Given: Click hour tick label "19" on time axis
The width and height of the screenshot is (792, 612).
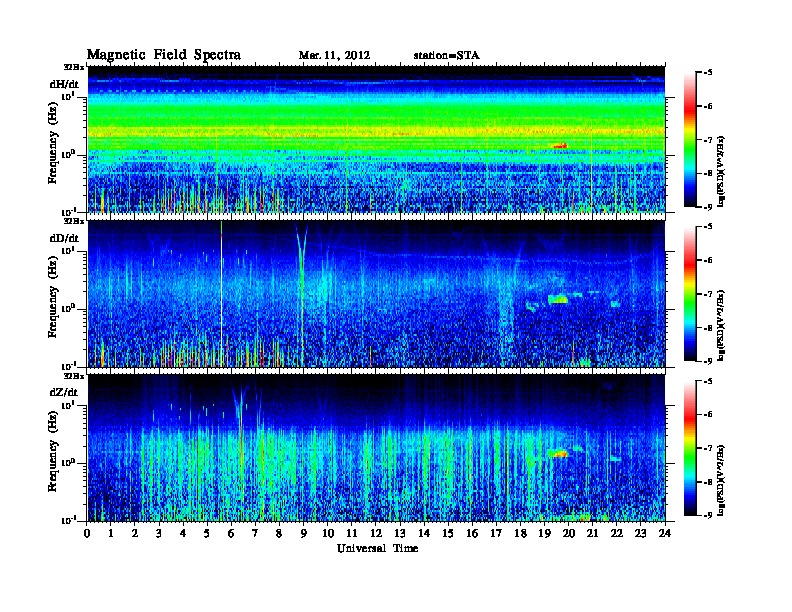Looking at the screenshot, I should pos(544,534).
